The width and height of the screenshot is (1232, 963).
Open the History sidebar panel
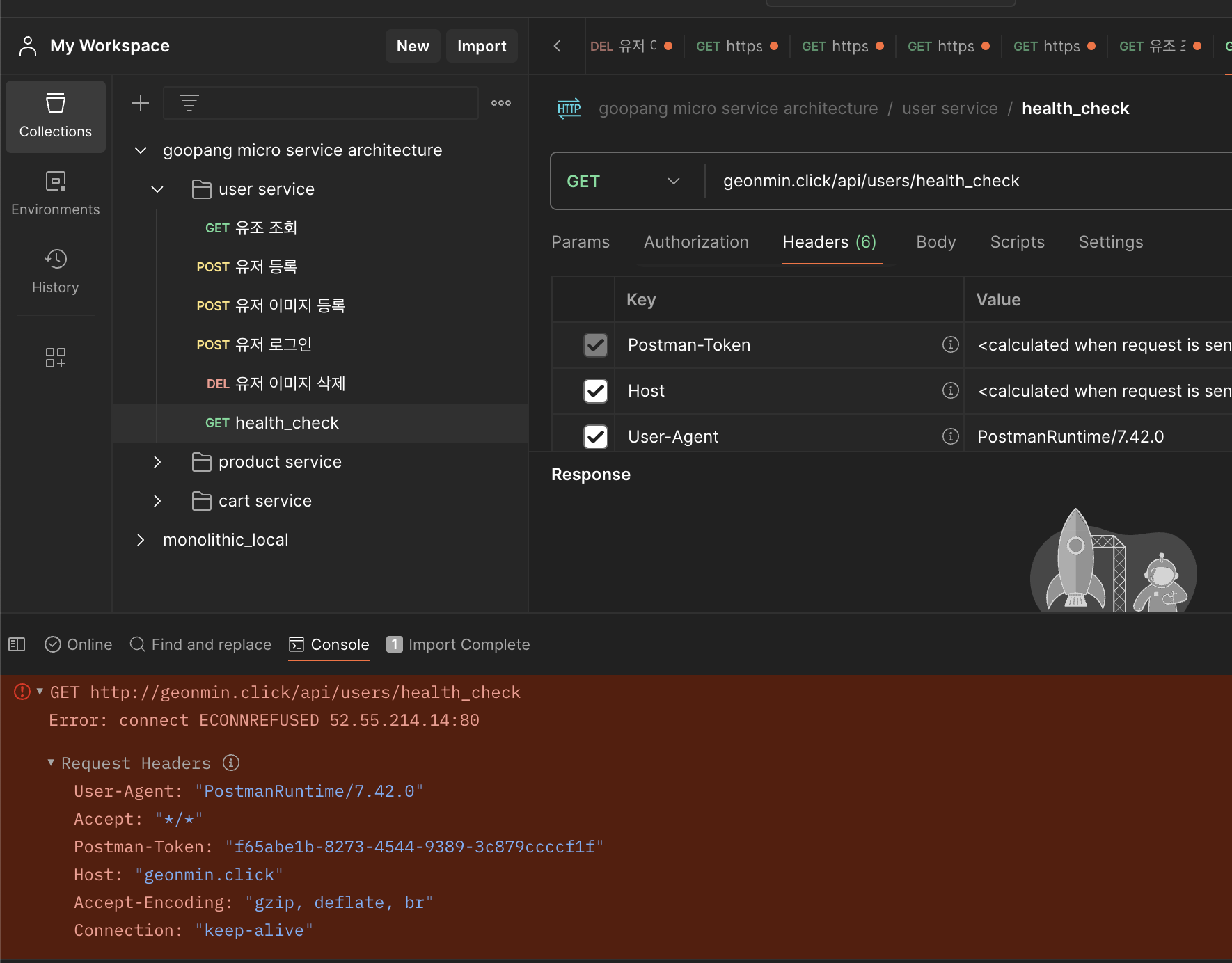[x=56, y=272]
